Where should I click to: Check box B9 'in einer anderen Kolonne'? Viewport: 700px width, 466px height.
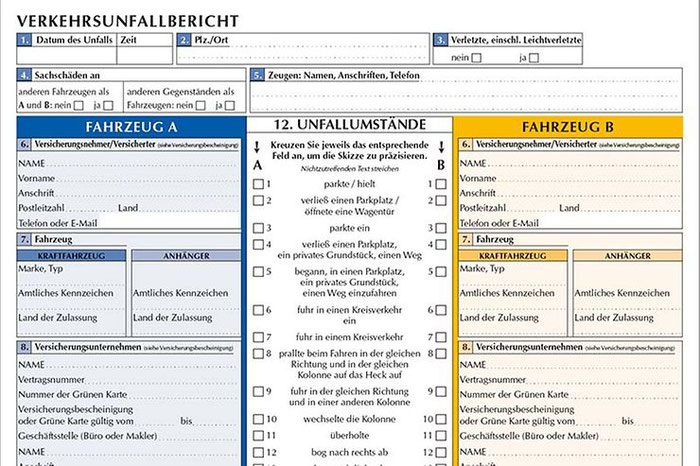pyautogui.click(x=441, y=391)
